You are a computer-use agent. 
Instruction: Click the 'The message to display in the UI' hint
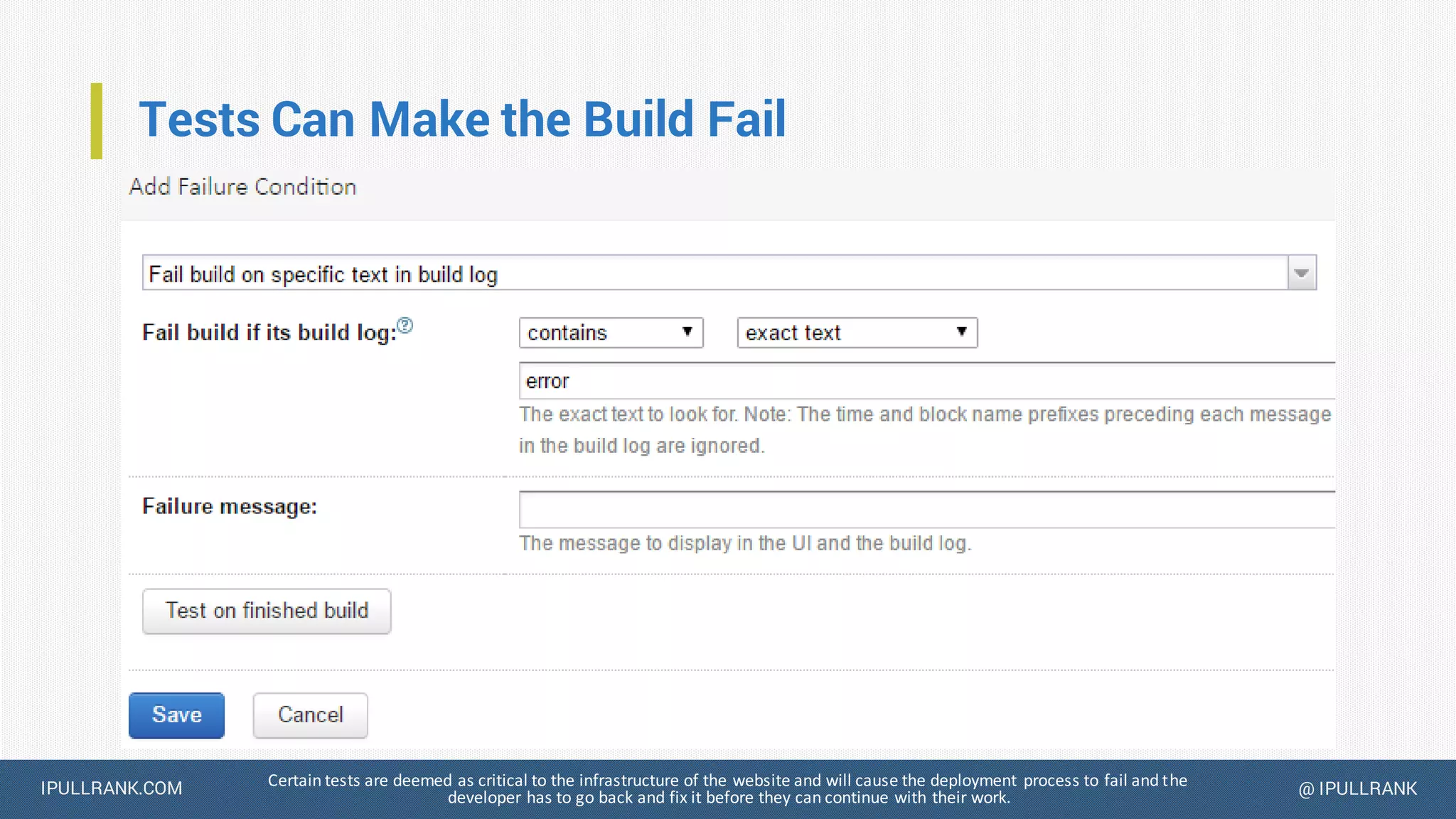click(745, 543)
